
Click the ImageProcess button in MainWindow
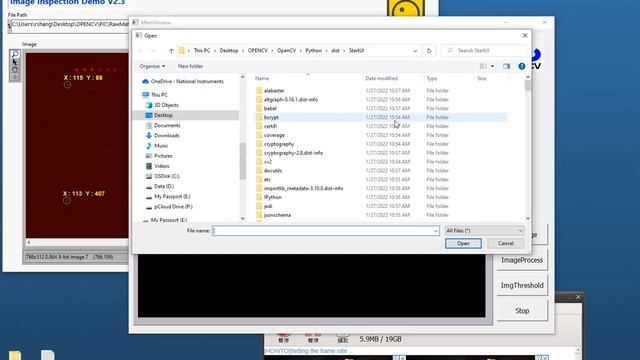pos(522,260)
